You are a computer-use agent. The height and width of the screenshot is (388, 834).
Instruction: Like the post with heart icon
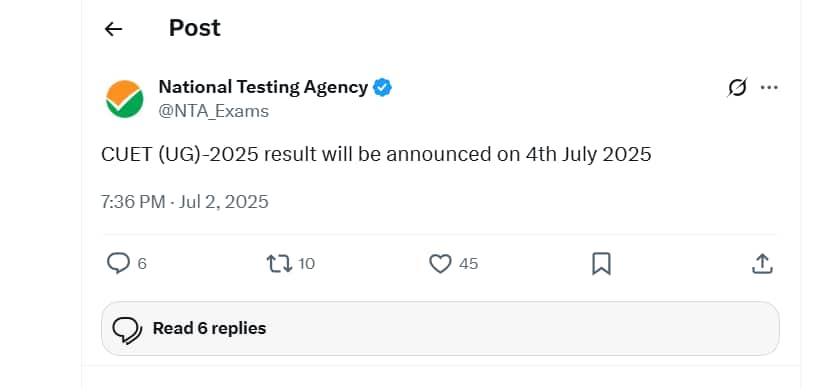tap(440, 264)
